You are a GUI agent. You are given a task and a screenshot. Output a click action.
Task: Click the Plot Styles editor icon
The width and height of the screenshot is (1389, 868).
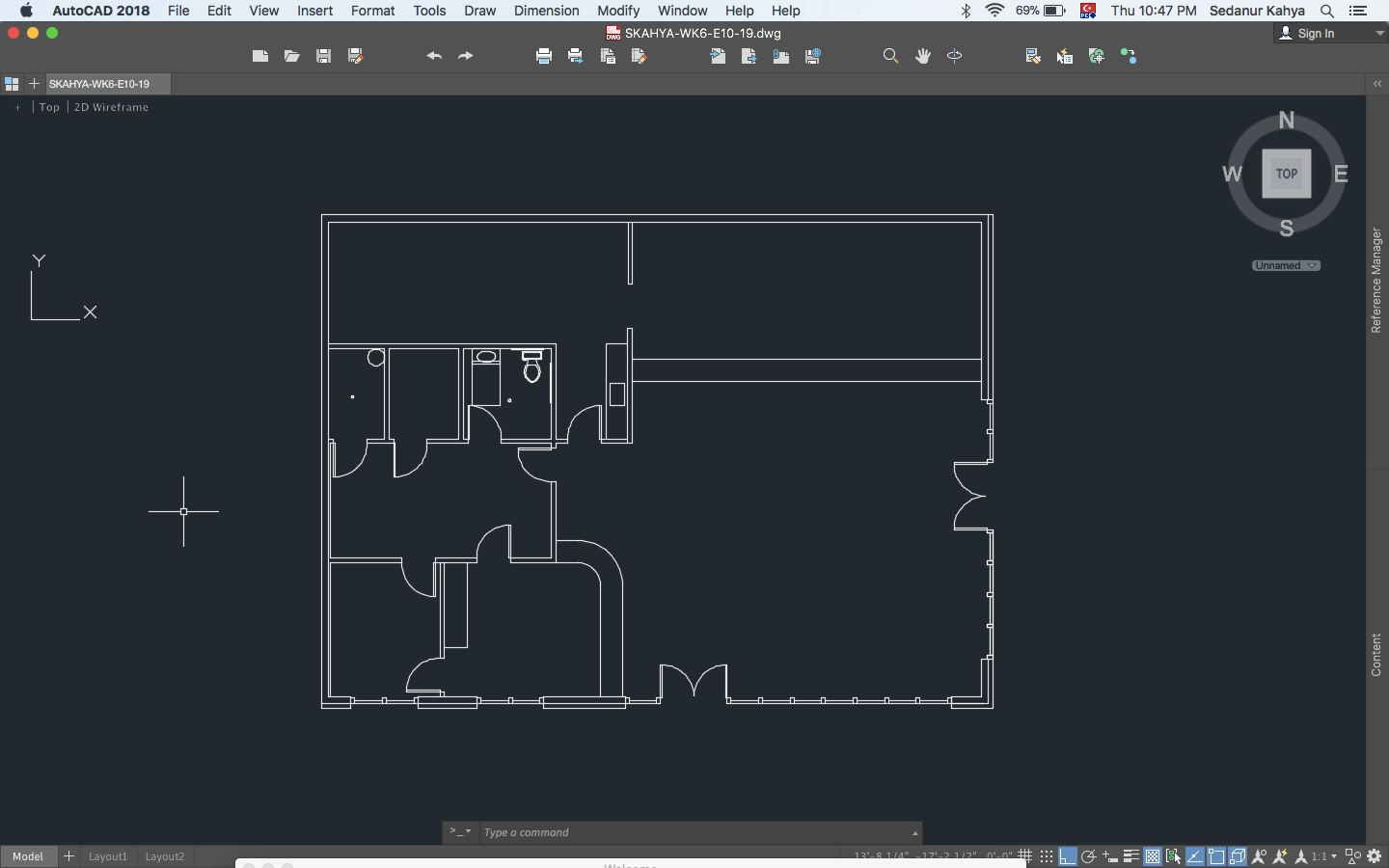[639, 56]
